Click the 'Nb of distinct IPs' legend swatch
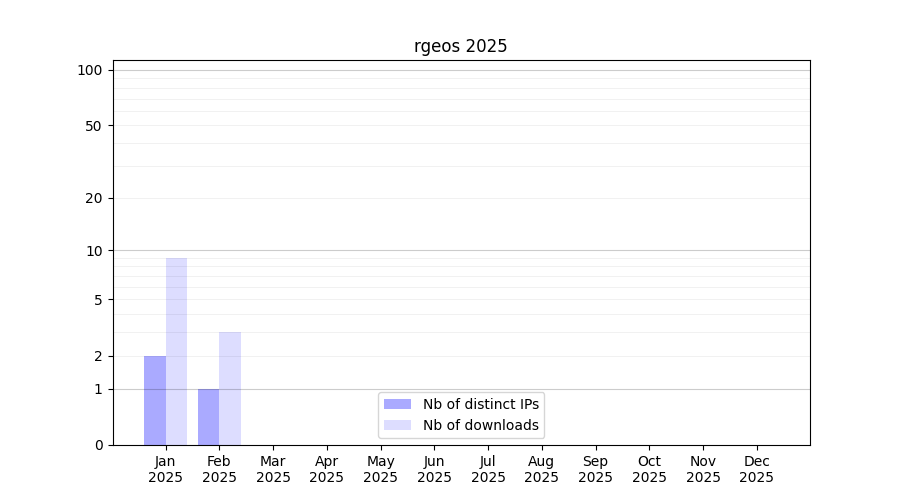Image resolution: width=900 pixels, height=500 pixels. pyautogui.click(x=397, y=404)
